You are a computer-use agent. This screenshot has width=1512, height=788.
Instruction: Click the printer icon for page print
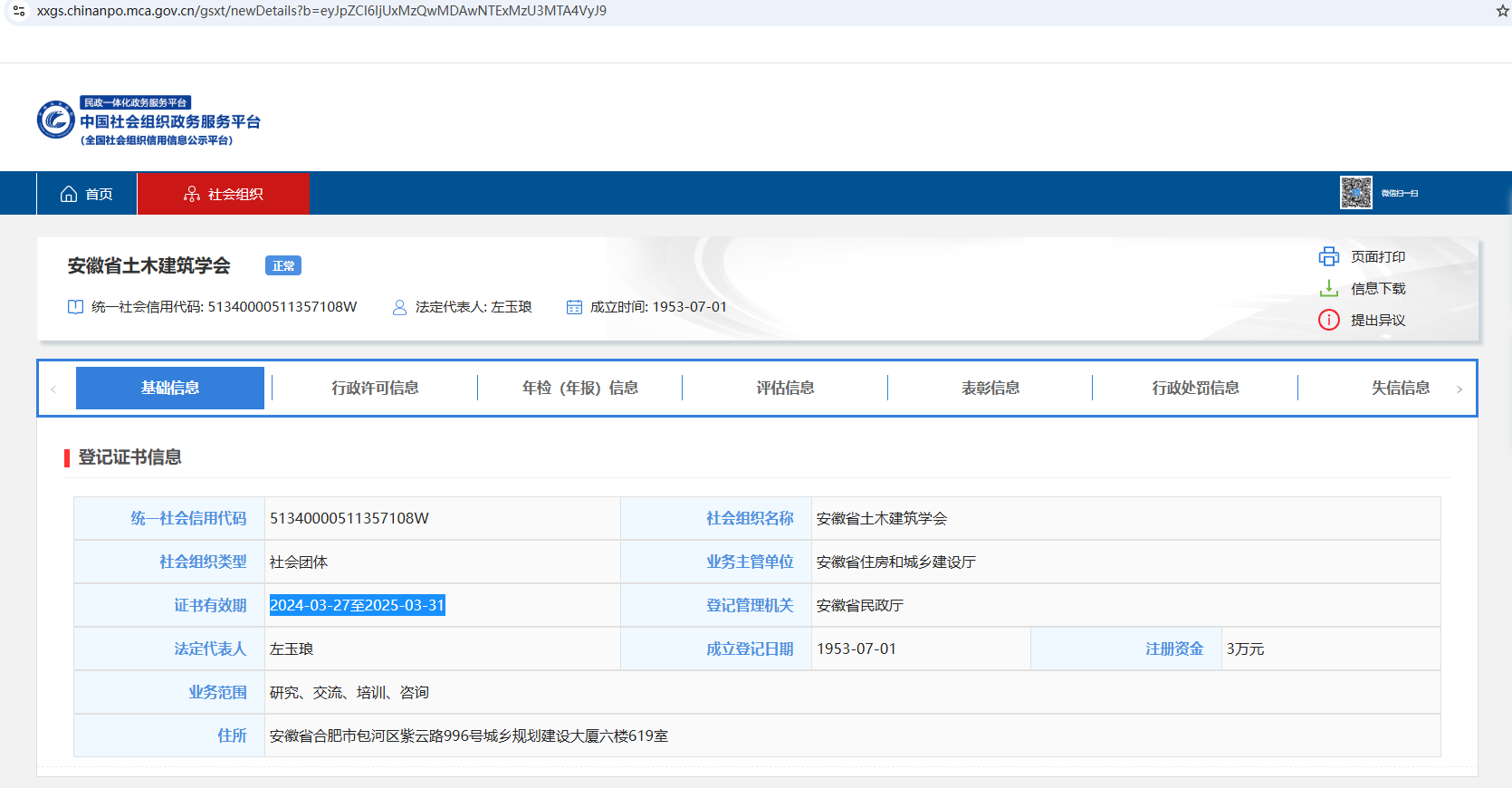coord(1328,257)
